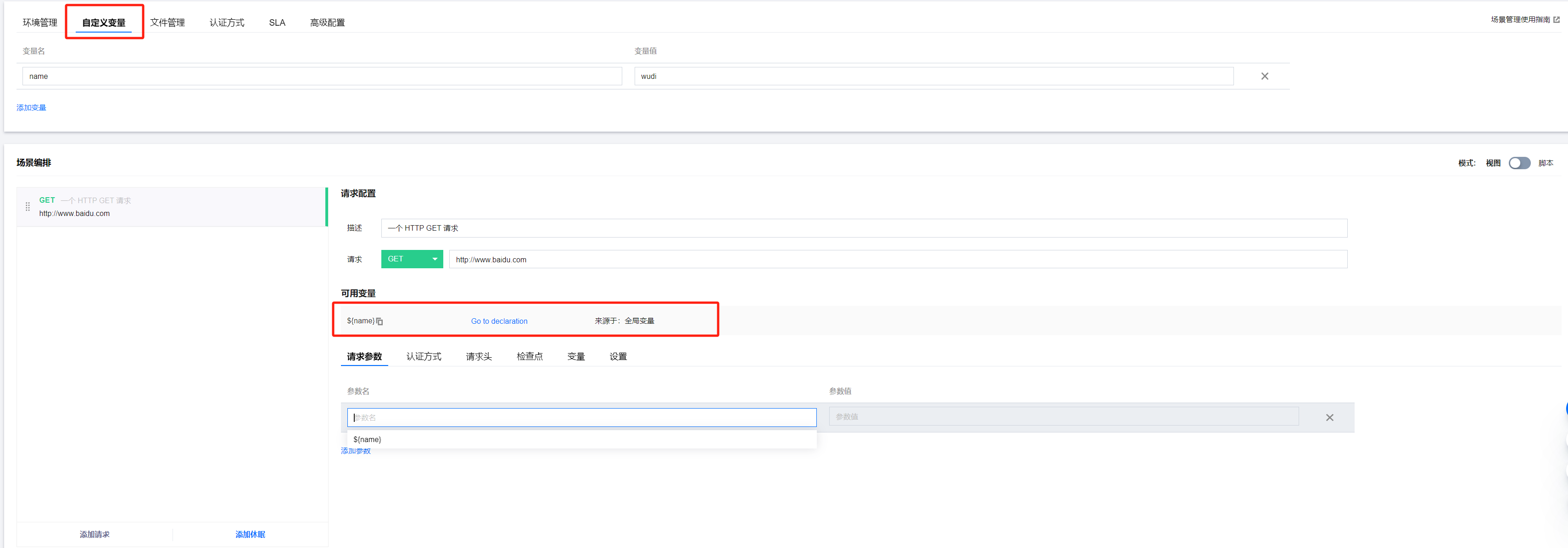The height and width of the screenshot is (548, 1568).
Task: Select the 请求头 tab
Action: coord(479,356)
